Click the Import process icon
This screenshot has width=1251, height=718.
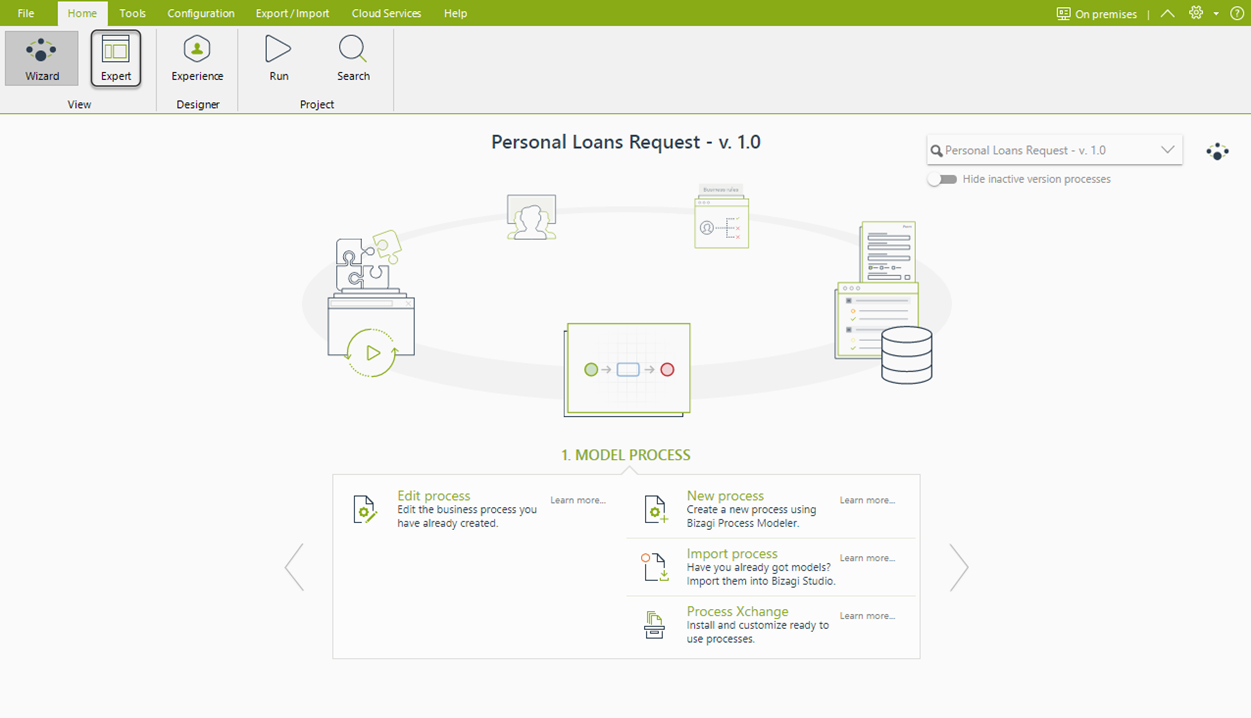pyautogui.click(x=655, y=567)
